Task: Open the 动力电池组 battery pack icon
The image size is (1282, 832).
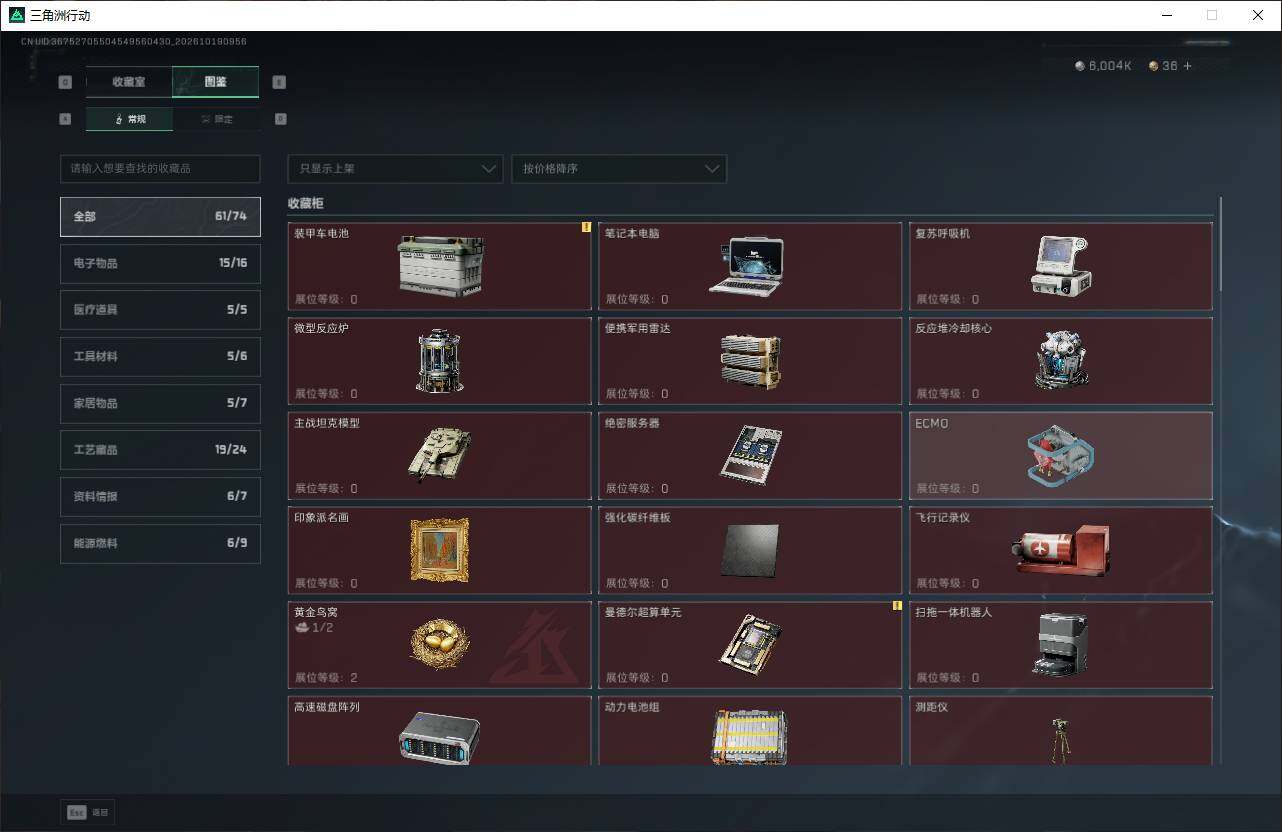Action: coord(750,738)
